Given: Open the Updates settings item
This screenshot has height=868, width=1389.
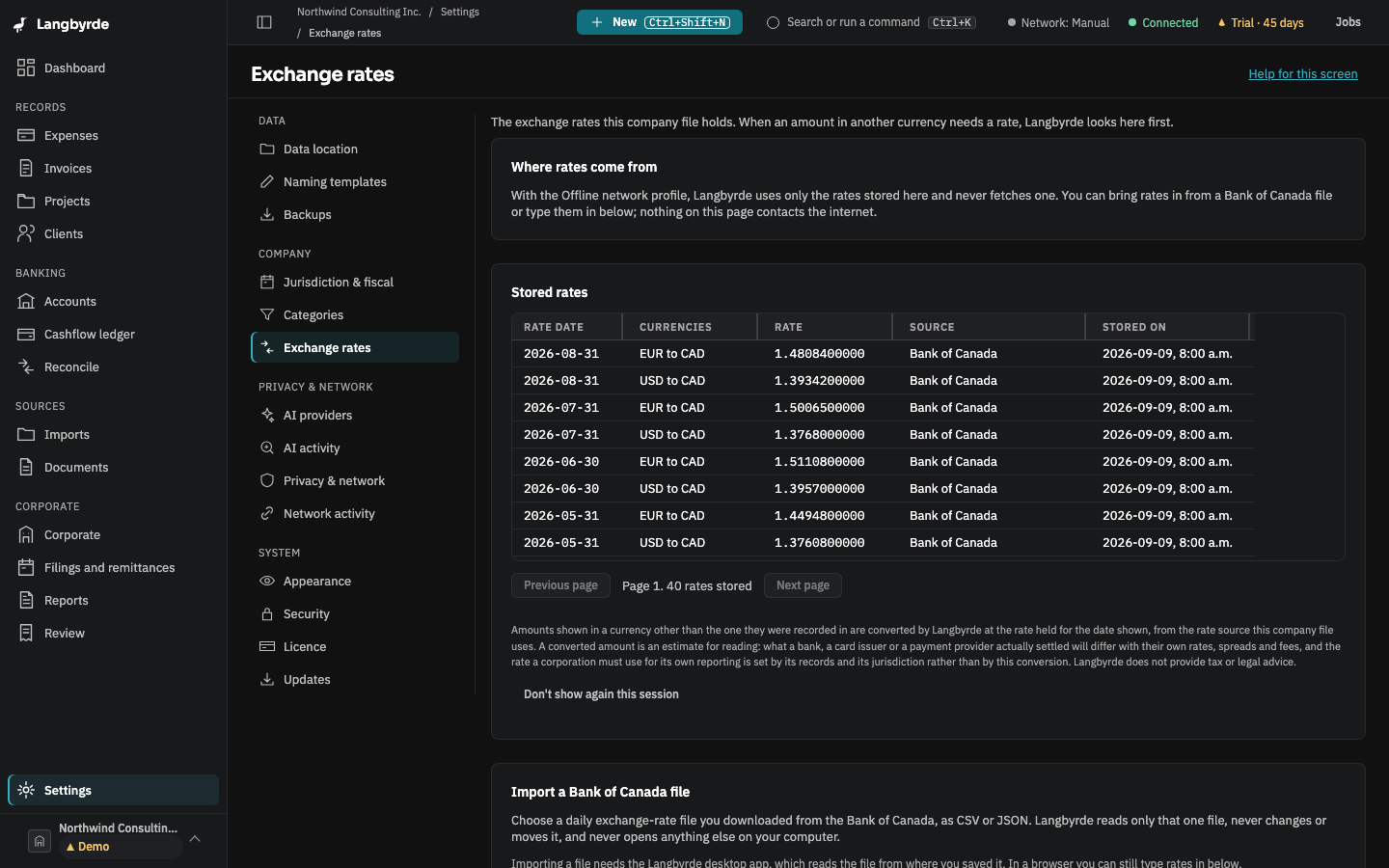Looking at the screenshot, I should [x=355, y=679].
